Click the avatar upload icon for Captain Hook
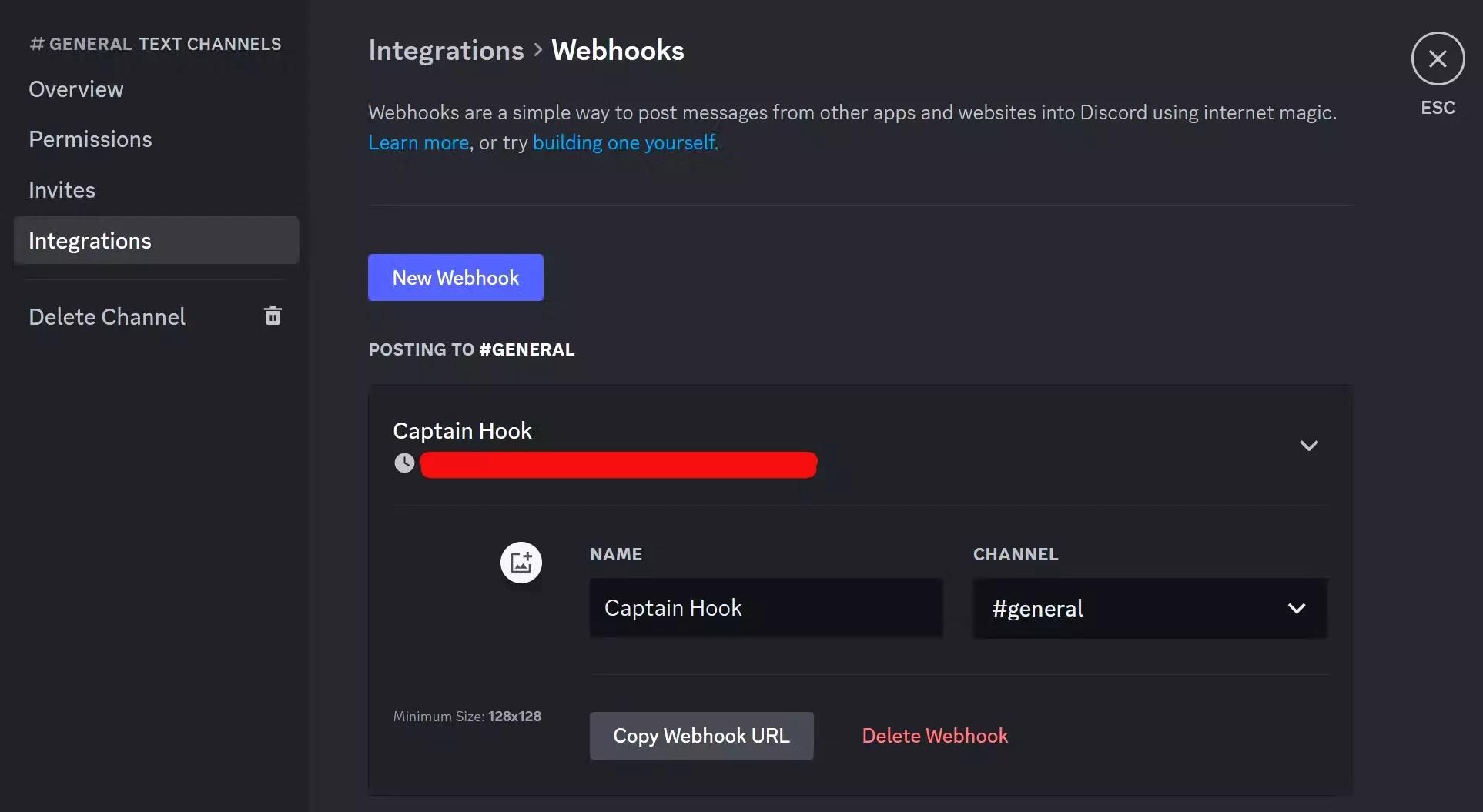The image size is (1483, 812). click(521, 562)
